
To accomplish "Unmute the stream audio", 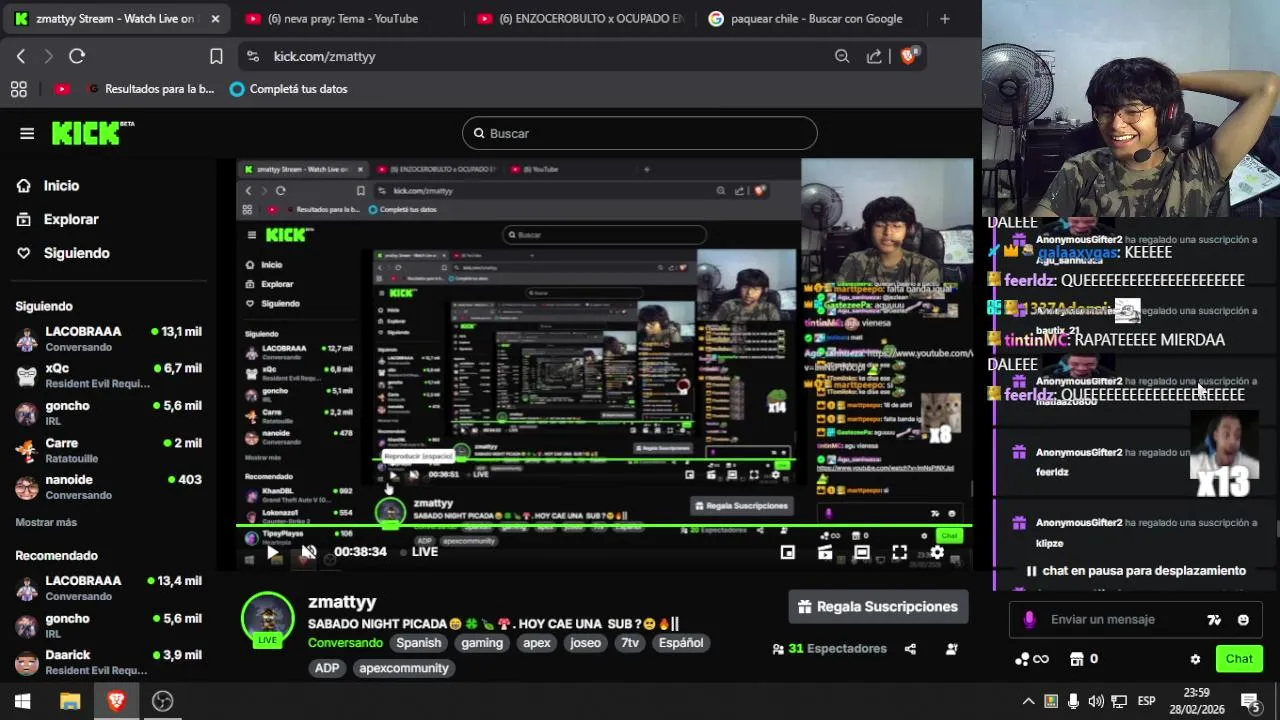I will click(x=309, y=552).
